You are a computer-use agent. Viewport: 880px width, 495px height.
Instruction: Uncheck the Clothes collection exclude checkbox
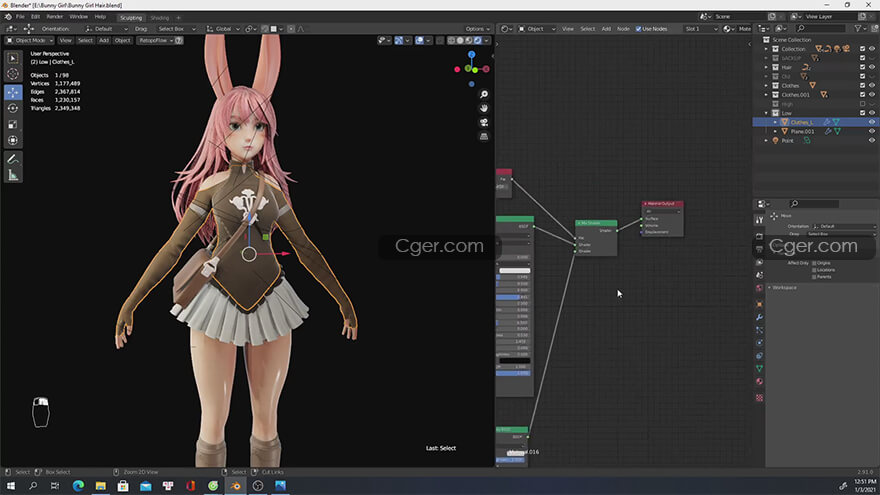(x=863, y=85)
